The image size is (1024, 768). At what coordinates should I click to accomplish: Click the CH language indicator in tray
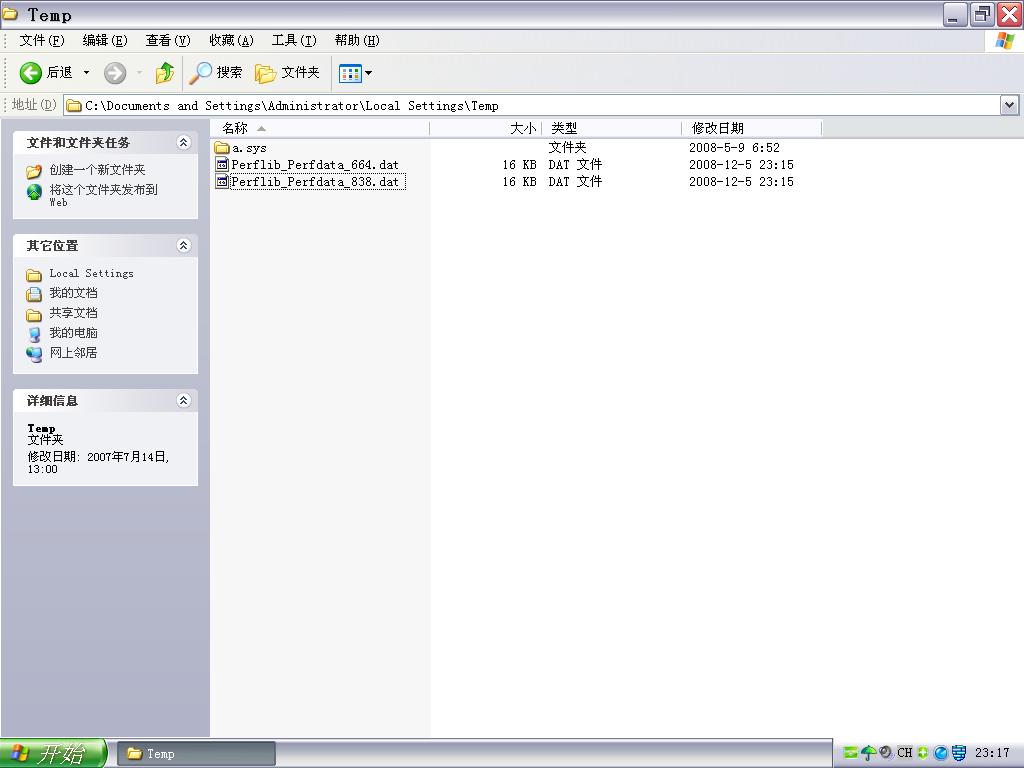click(904, 753)
